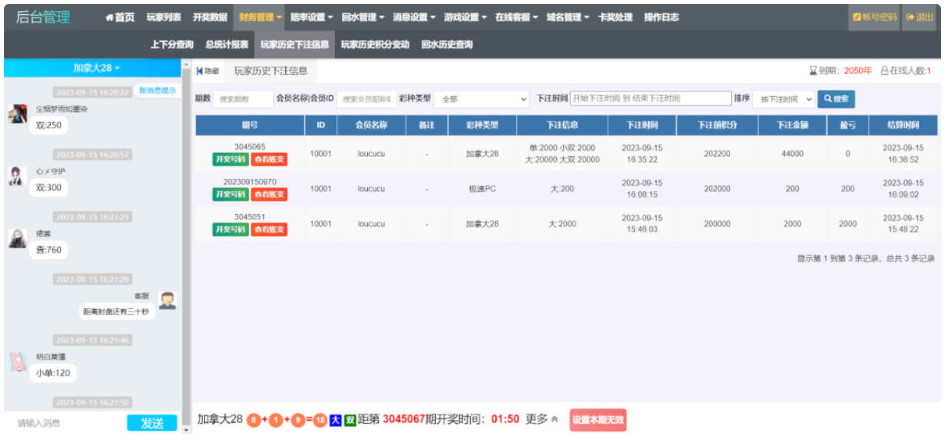Click the 请输入消息 chat input box

point(65,423)
